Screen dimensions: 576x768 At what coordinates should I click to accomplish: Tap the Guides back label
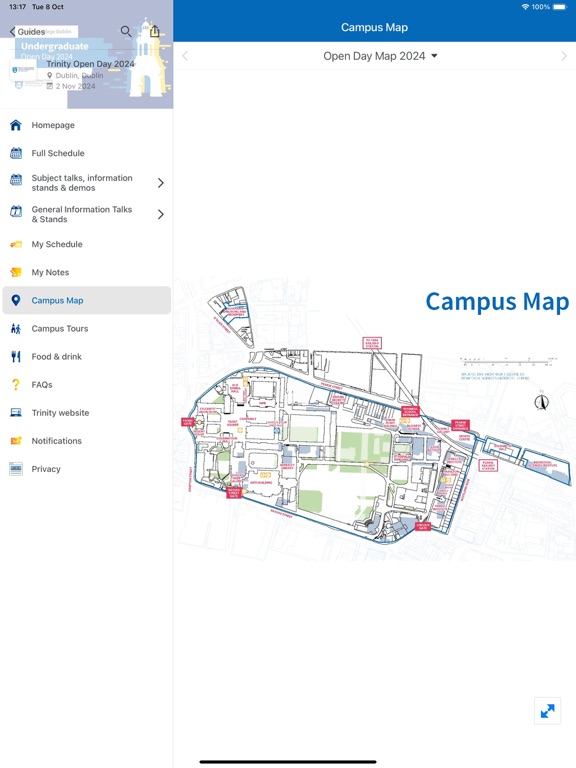coord(31,32)
